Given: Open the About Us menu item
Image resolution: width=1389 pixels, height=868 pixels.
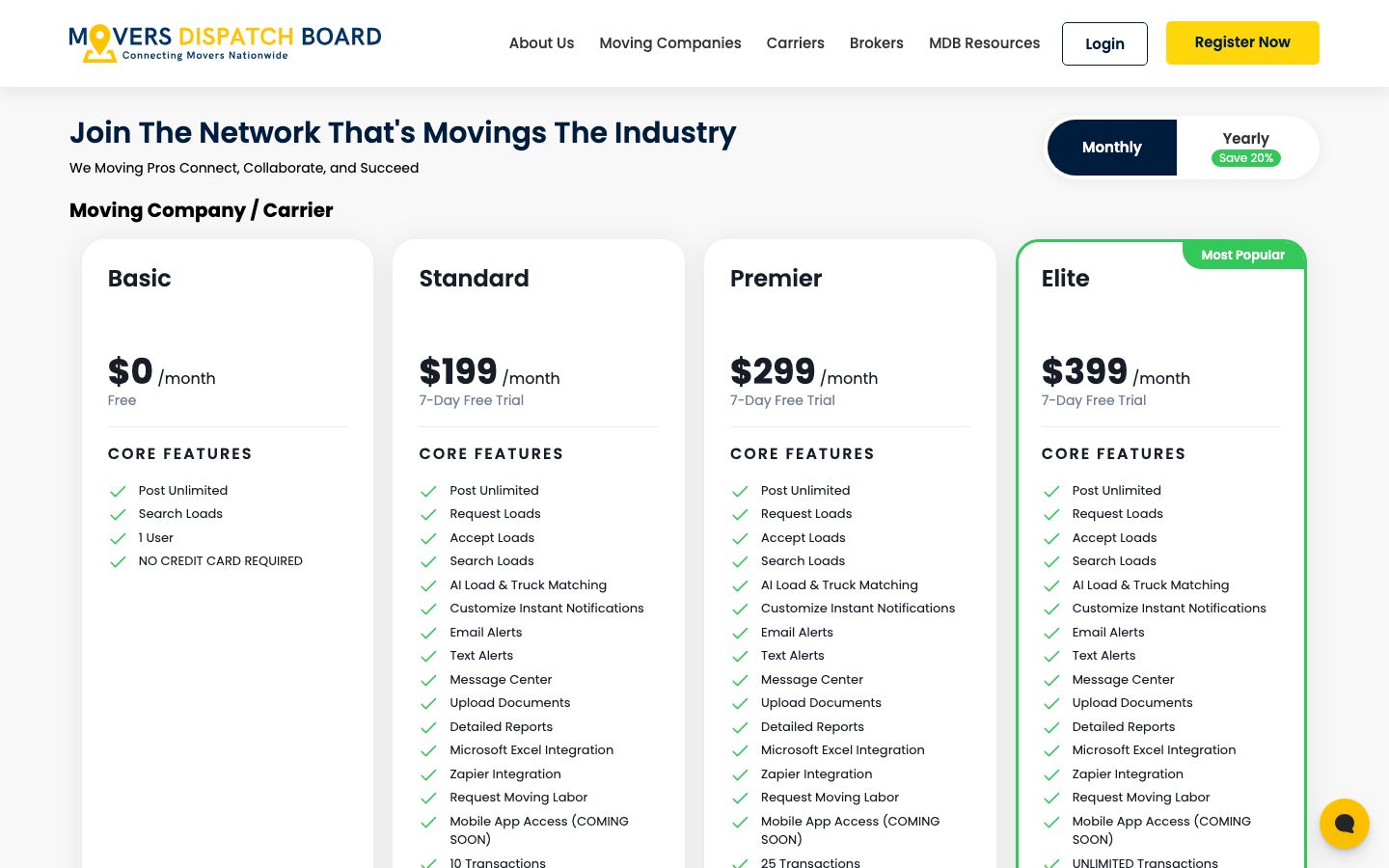Looking at the screenshot, I should pos(541,43).
